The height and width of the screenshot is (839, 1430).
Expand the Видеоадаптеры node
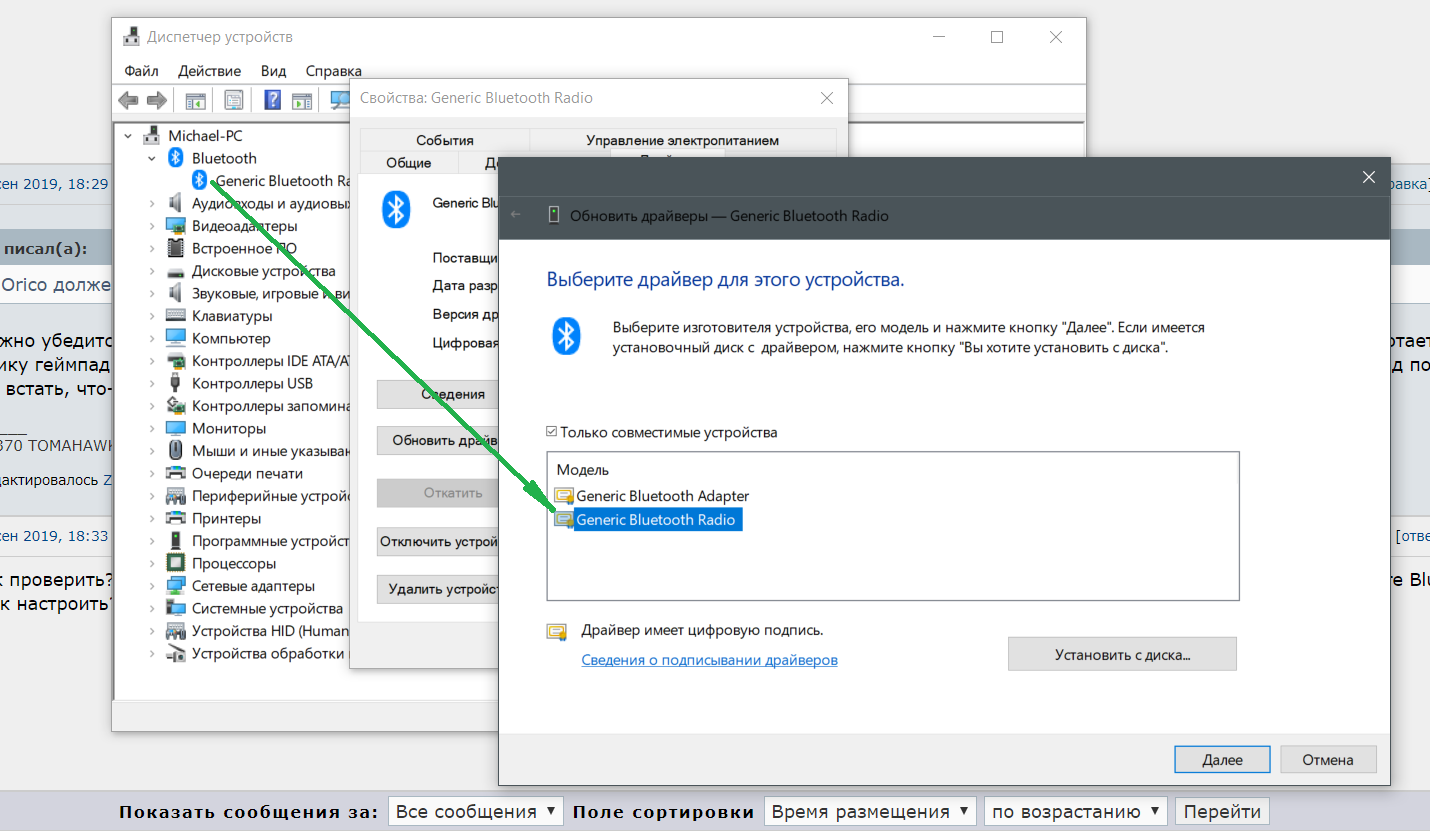pos(151,226)
